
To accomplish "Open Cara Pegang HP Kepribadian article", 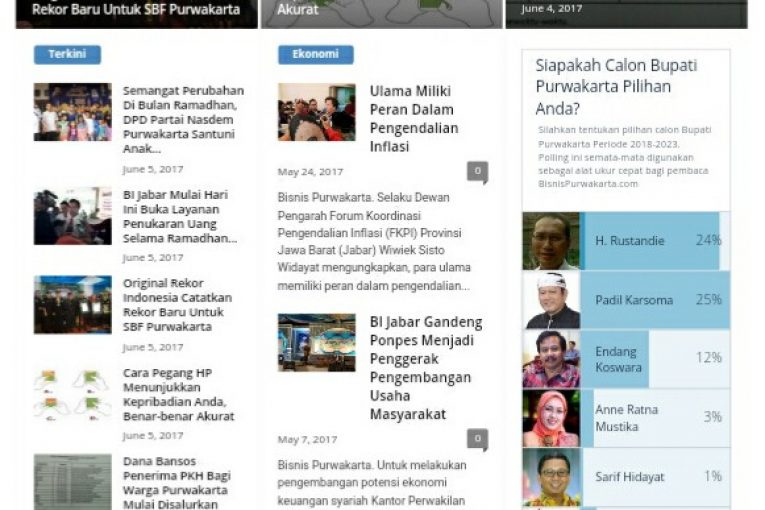I will 178,394.
